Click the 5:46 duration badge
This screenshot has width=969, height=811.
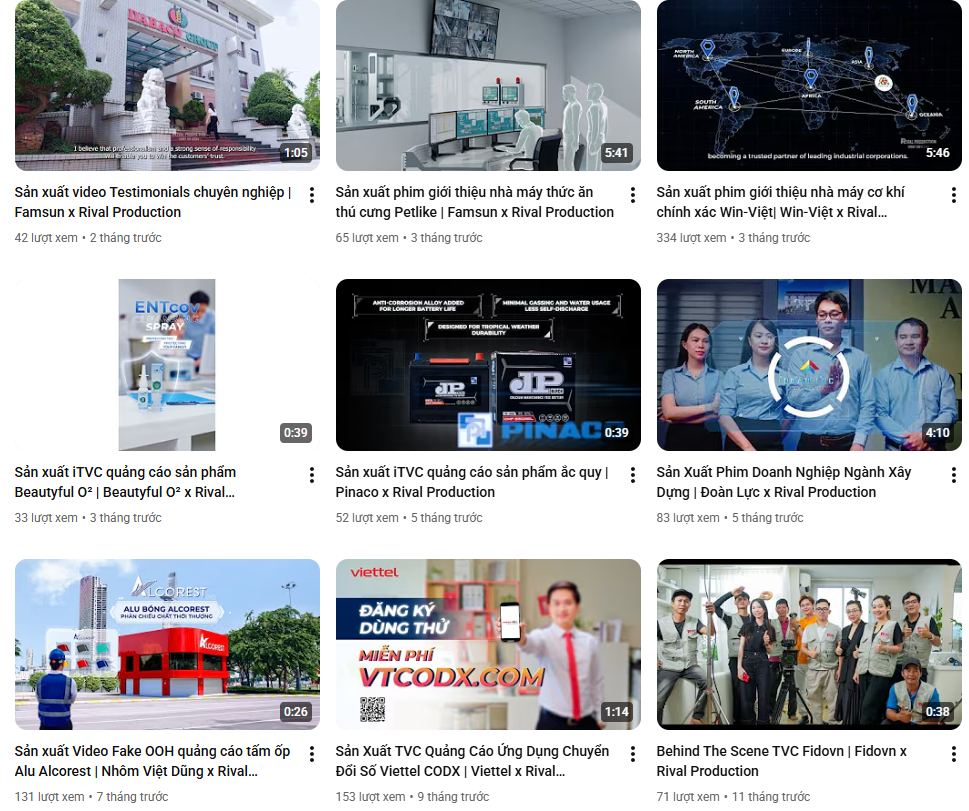click(937, 153)
